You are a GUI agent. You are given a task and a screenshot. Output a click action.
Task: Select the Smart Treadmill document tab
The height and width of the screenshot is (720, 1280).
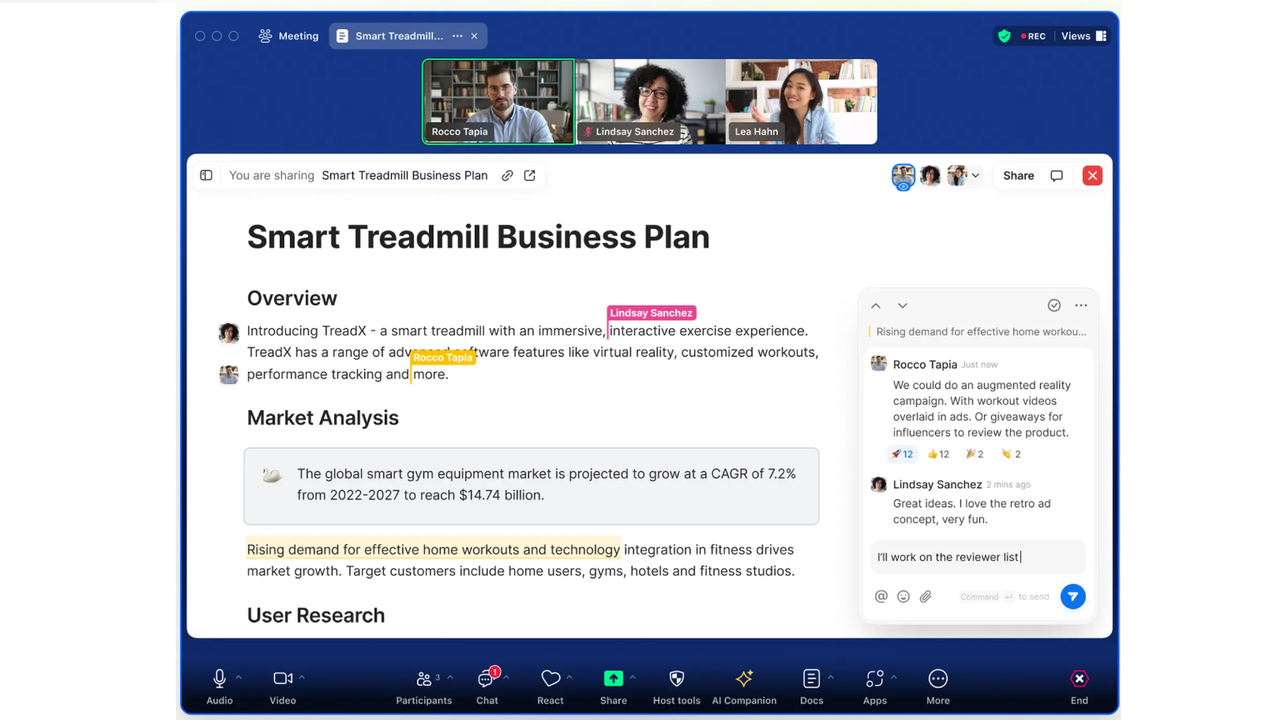(398, 36)
